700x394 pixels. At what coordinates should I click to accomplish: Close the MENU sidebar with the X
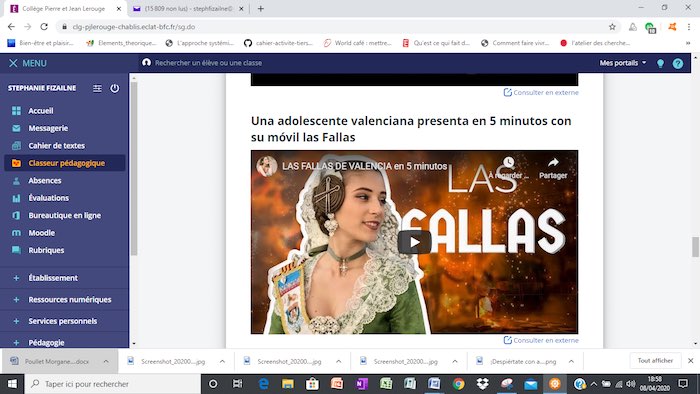click(13, 63)
